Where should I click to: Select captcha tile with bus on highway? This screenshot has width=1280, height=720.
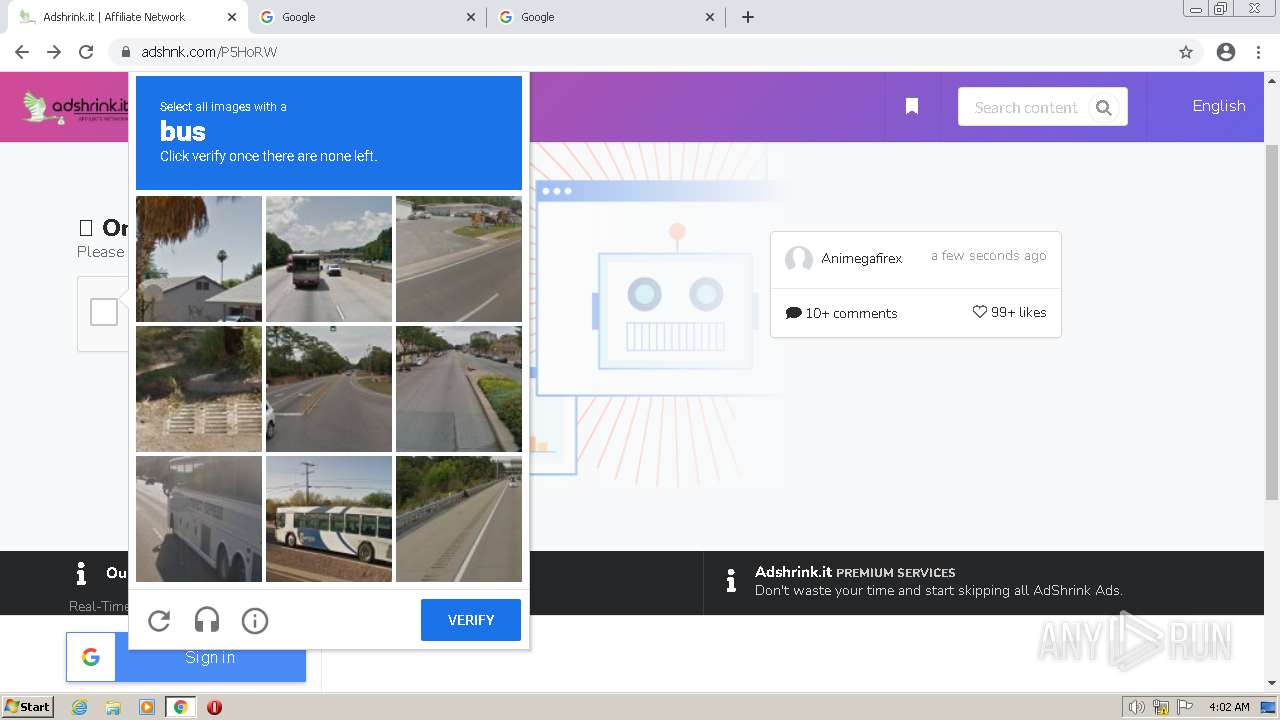329,259
